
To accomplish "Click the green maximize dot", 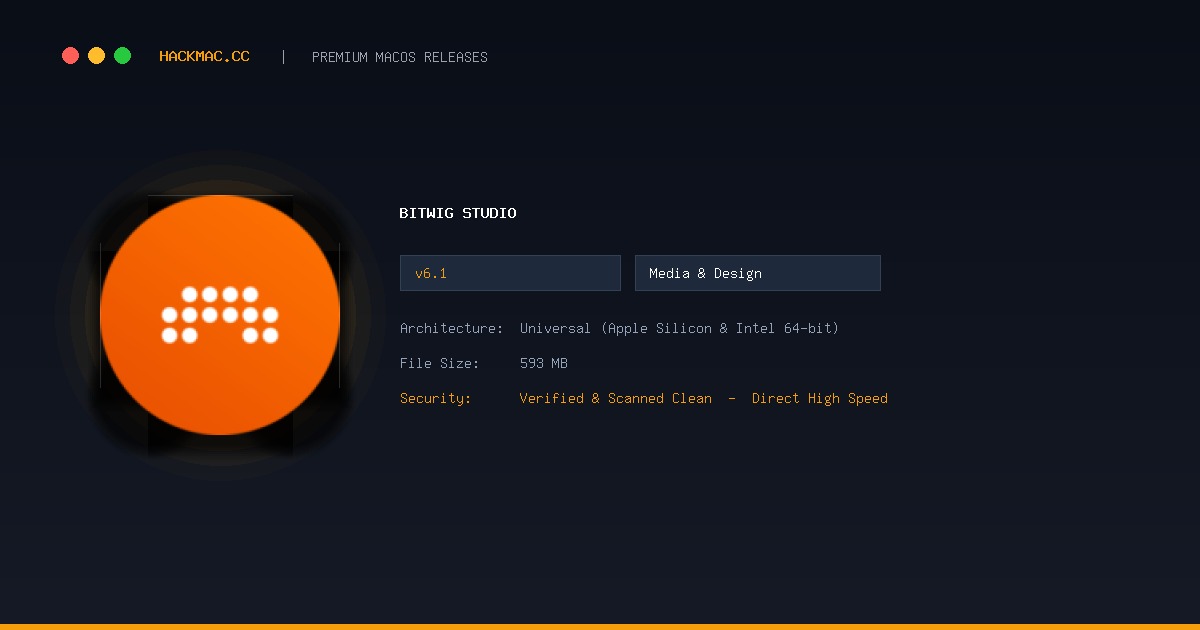I will (x=122, y=56).
